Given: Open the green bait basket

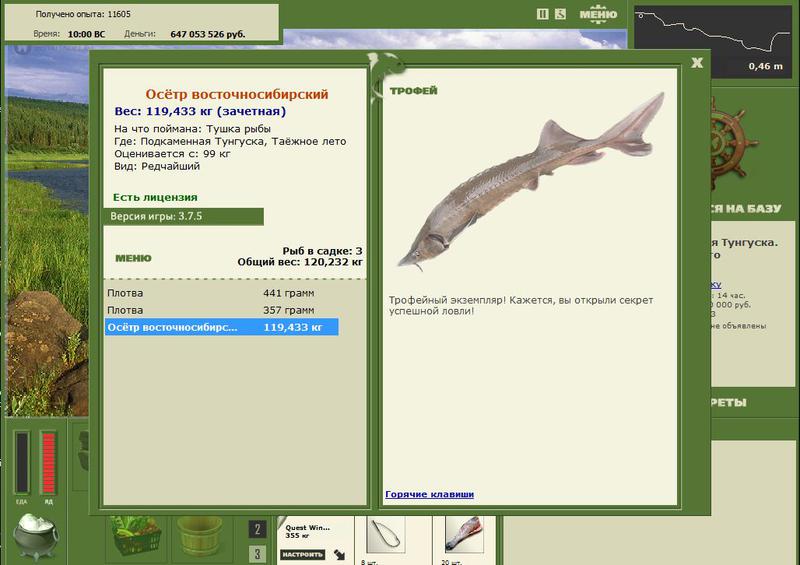Looking at the screenshot, I should 136,538.
